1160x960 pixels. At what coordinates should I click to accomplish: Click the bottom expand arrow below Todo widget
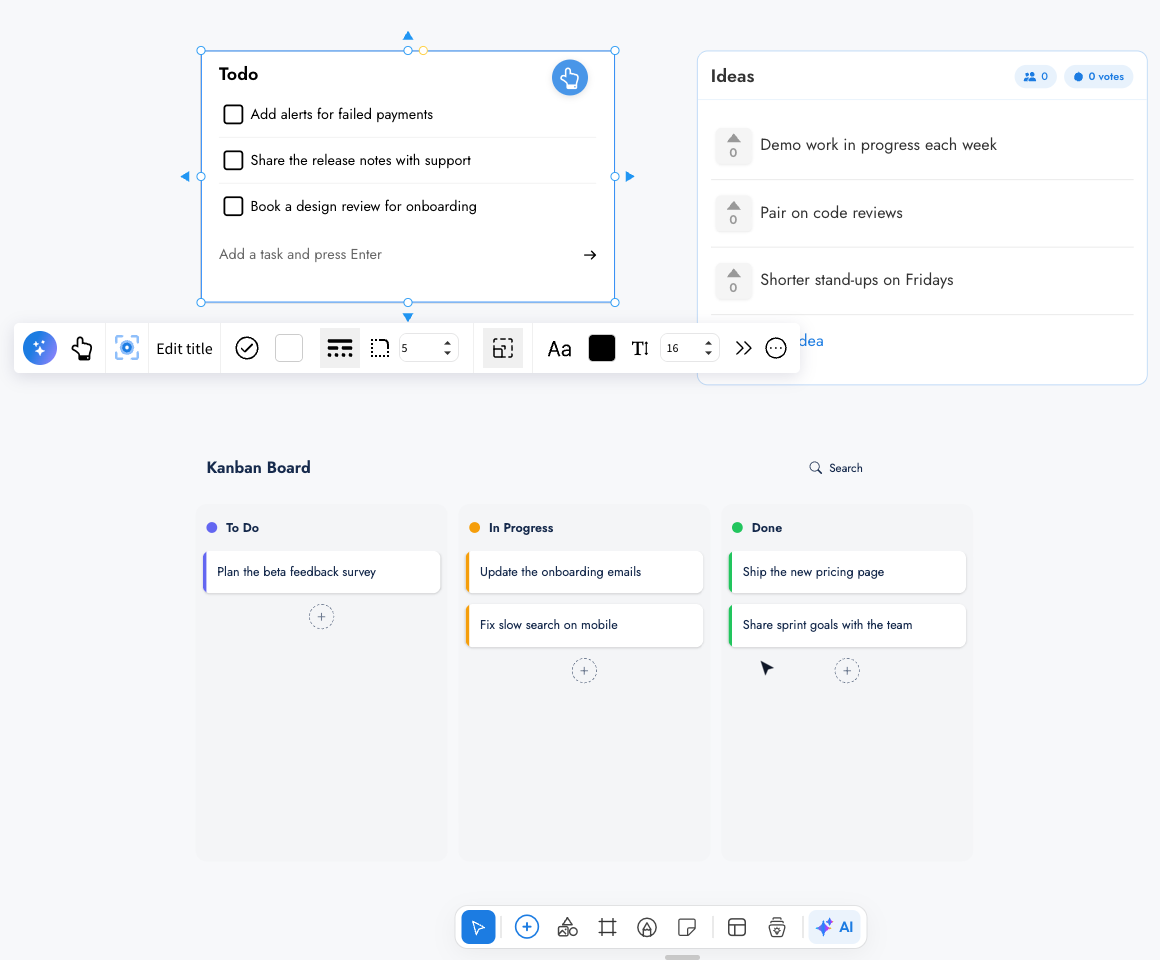[x=408, y=317]
